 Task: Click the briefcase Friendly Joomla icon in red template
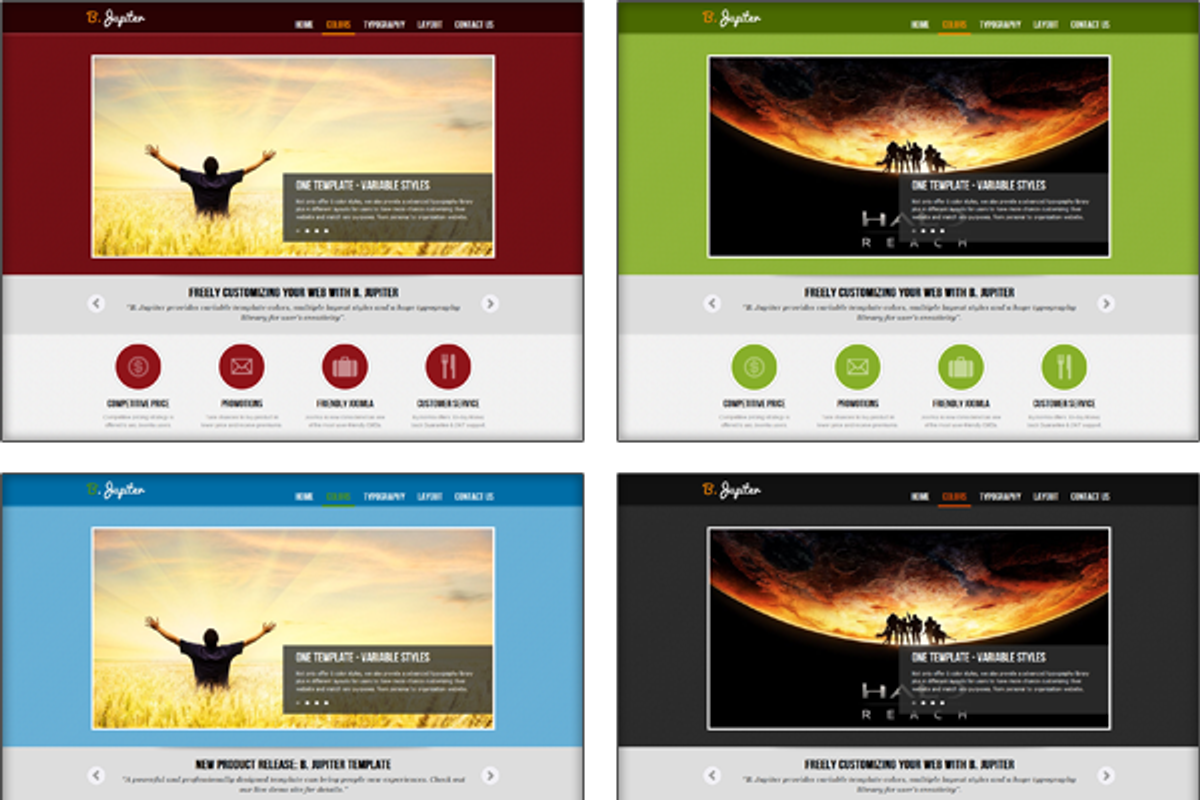pos(345,367)
